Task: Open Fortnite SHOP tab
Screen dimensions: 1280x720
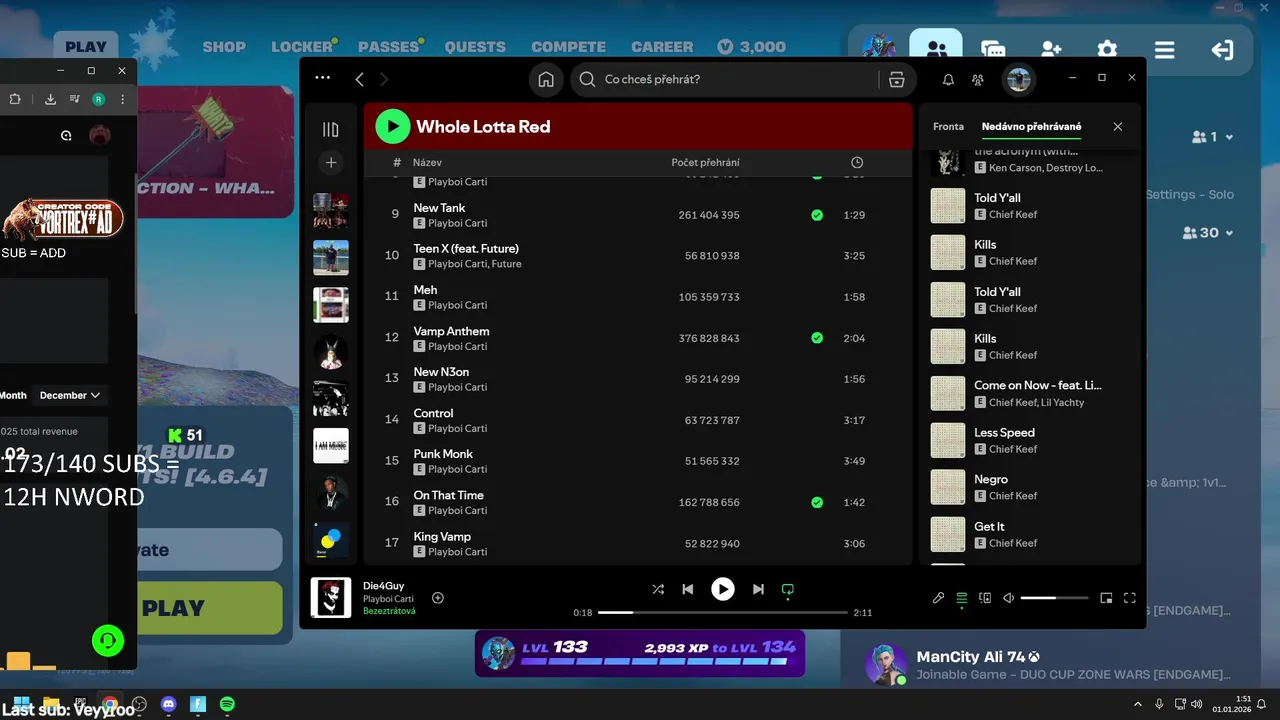Action: click(224, 47)
